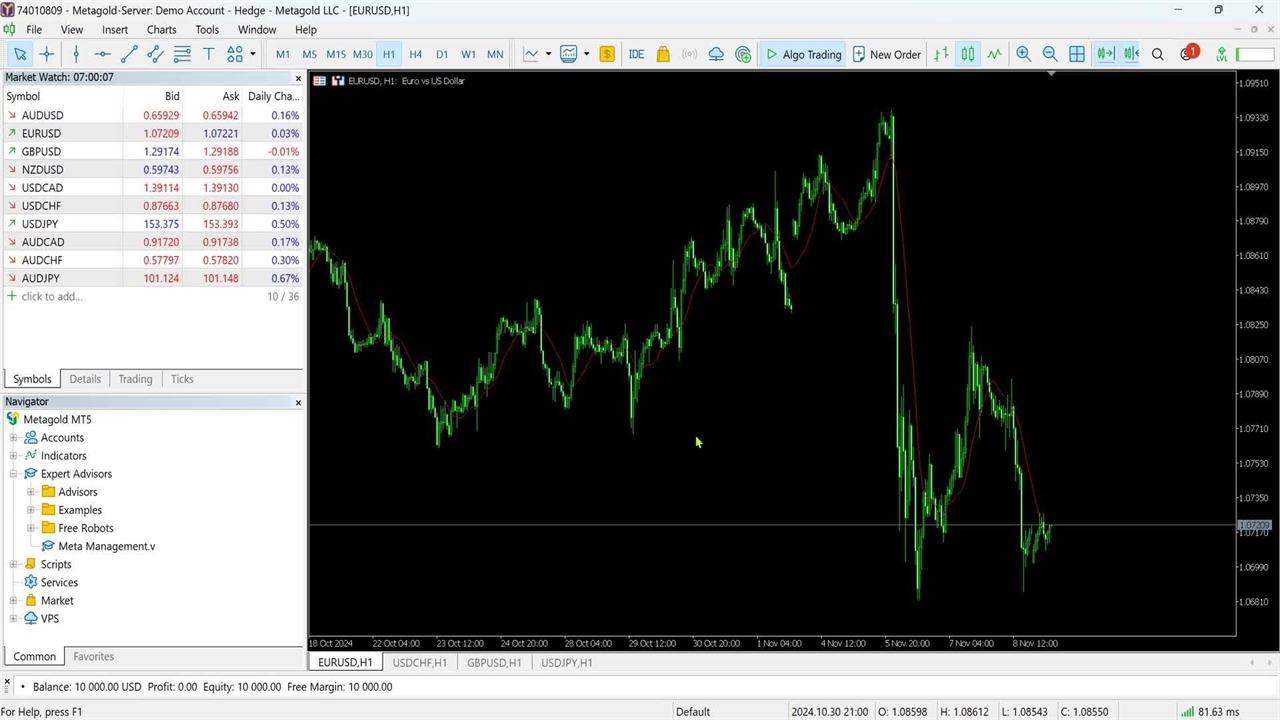Toggle the chart grid display
Screen dimensions: 1280x720
pyautogui.click(x=1077, y=54)
